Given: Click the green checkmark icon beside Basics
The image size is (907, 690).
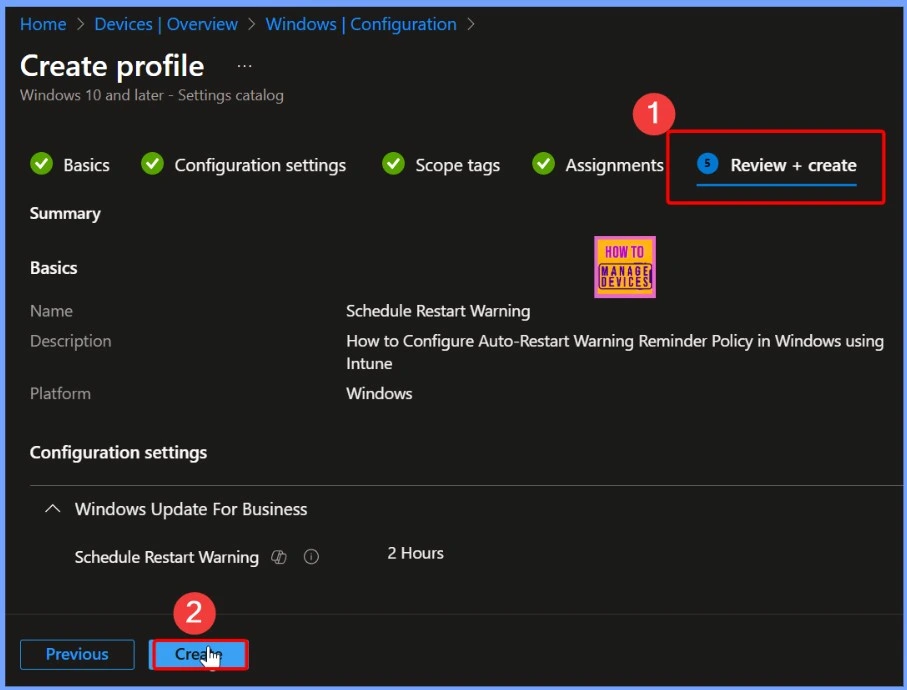Looking at the screenshot, I should coord(41,164).
